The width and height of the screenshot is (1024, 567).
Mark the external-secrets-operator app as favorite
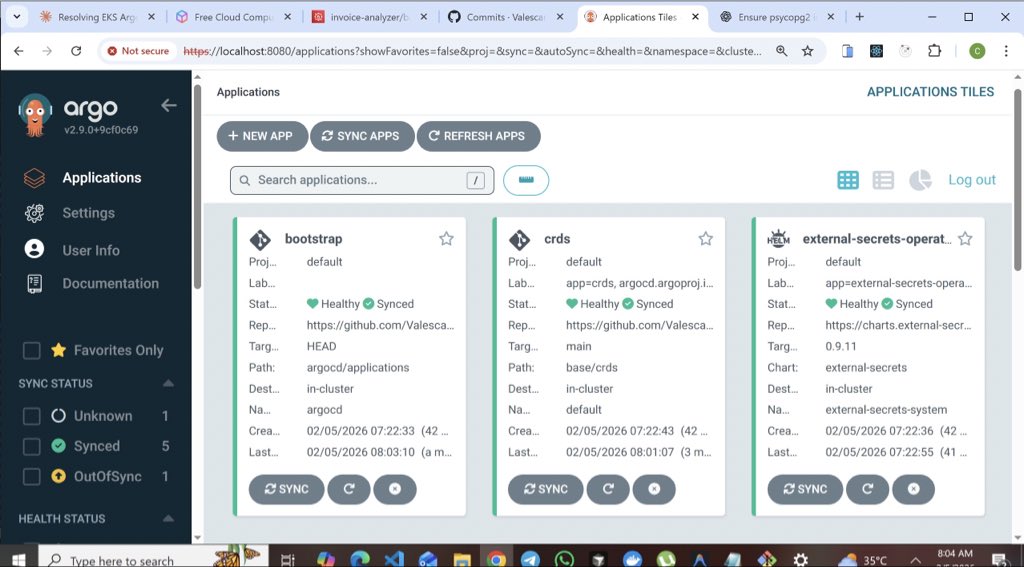pyautogui.click(x=965, y=238)
